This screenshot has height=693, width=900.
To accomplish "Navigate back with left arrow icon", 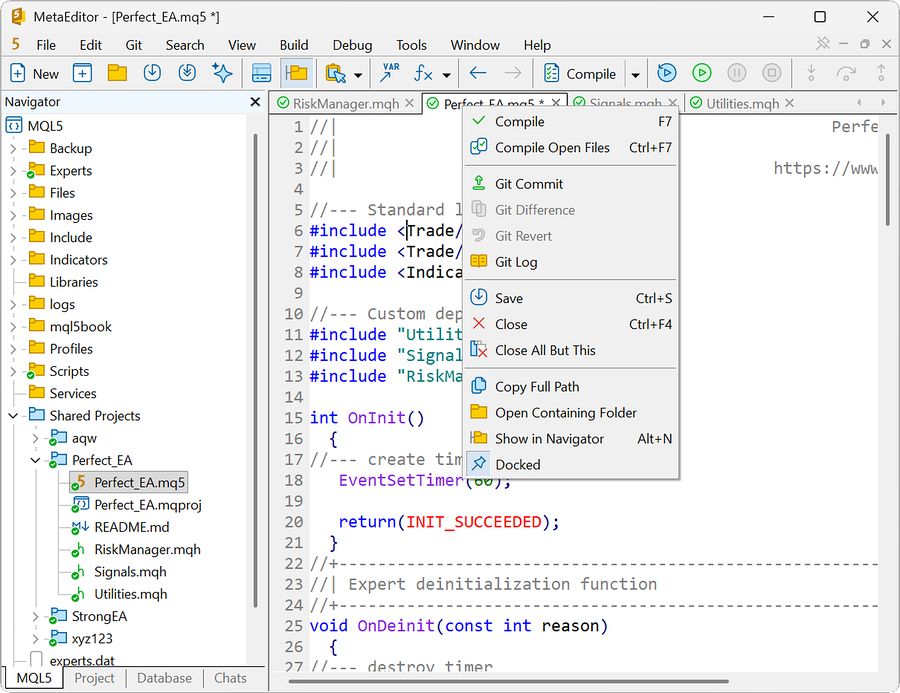I will click(x=478, y=73).
